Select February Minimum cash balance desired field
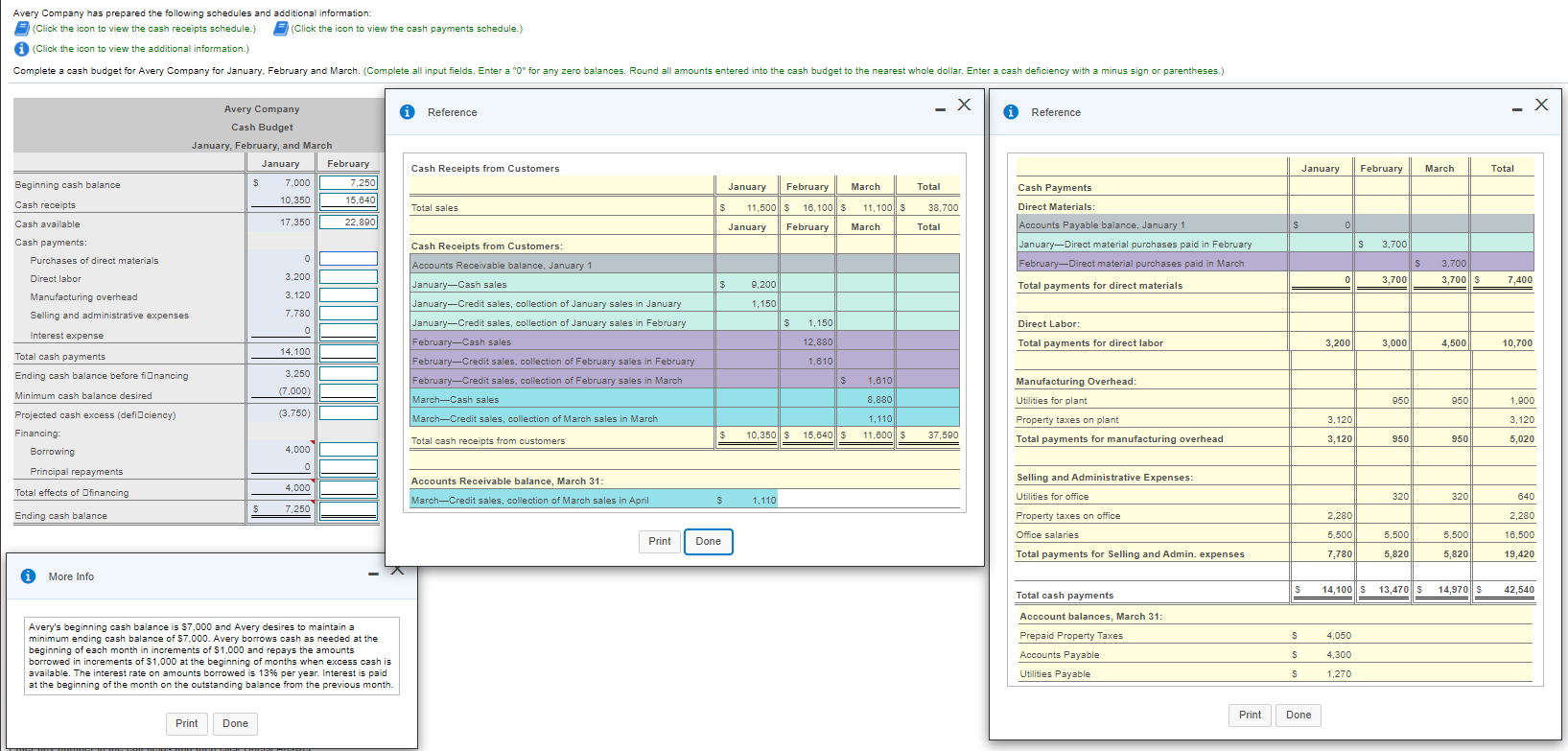1568x751 pixels. [348, 391]
